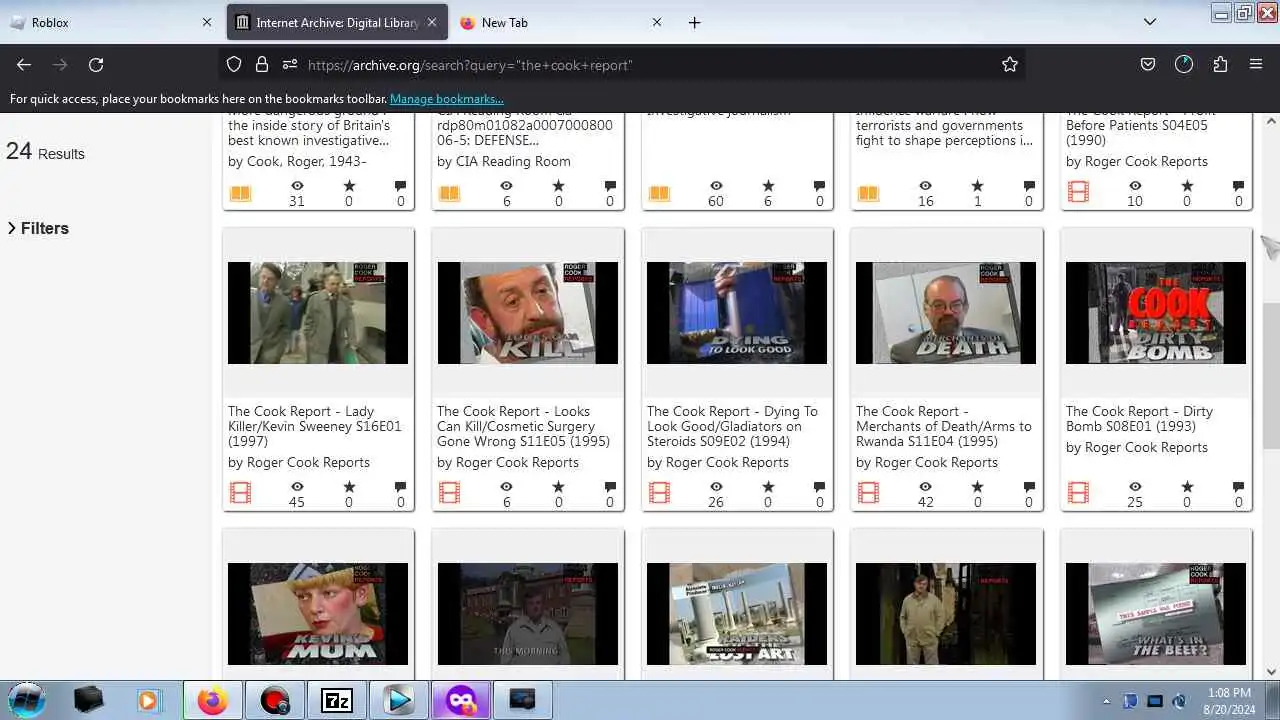Open Dying To Look Good thumbnail

[x=737, y=313]
